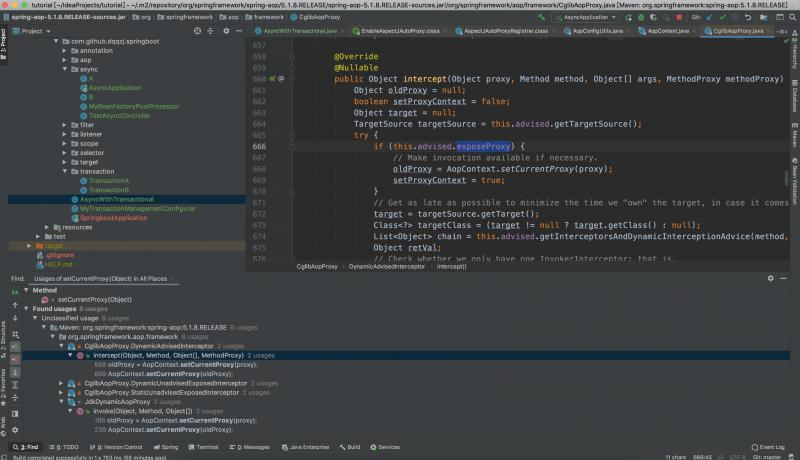Open Project panel settings gear
The width and height of the screenshot is (800, 460).
click(226, 31)
